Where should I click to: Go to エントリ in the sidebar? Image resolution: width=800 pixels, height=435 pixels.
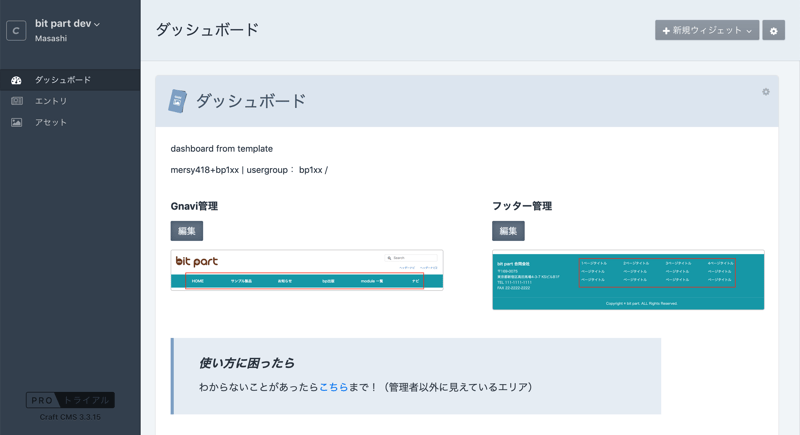[x=51, y=101]
